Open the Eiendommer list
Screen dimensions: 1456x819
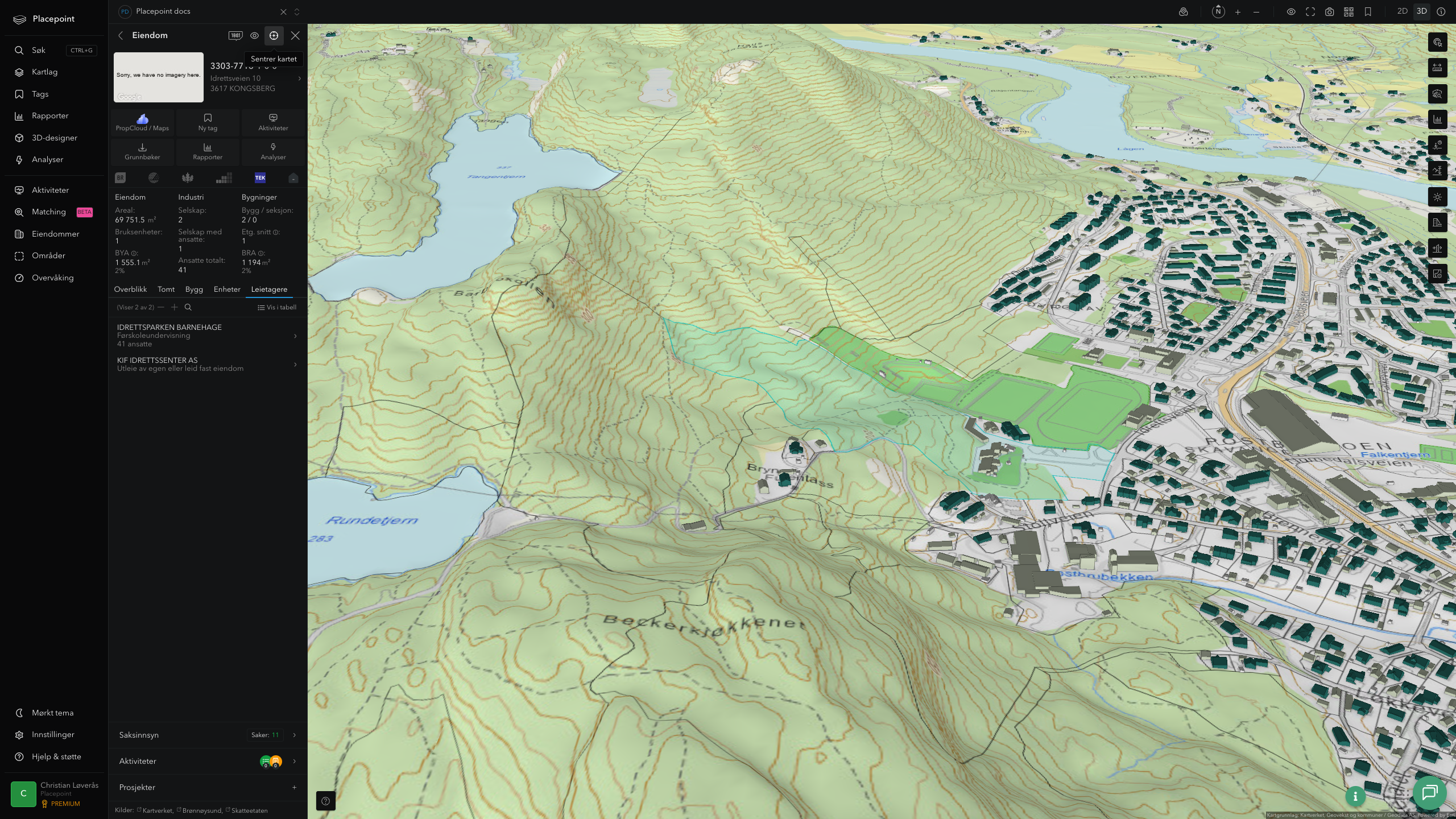pos(55,234)
